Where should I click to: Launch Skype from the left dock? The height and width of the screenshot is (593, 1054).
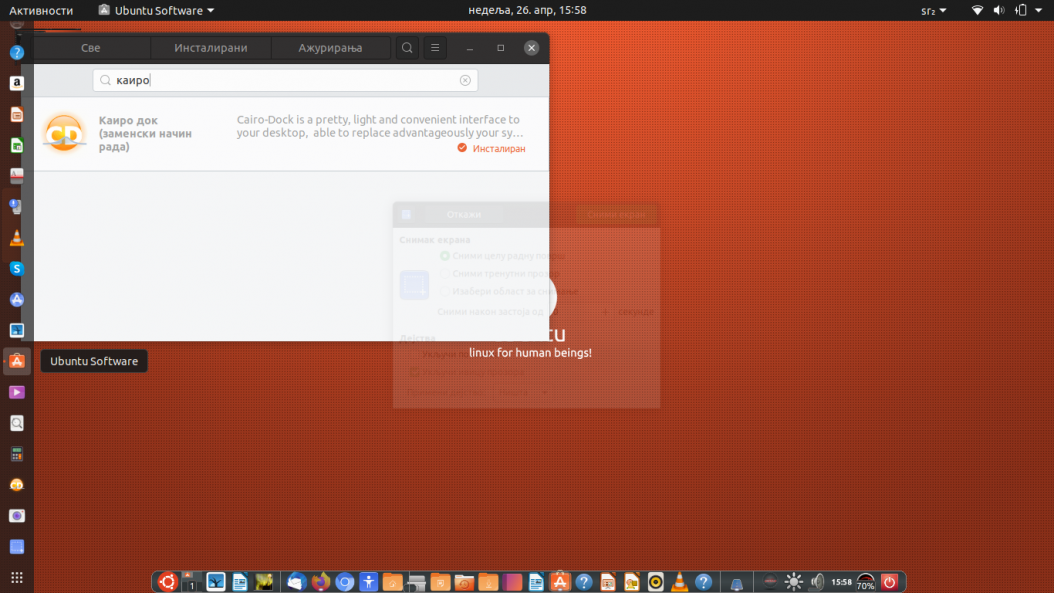point(17,268)
